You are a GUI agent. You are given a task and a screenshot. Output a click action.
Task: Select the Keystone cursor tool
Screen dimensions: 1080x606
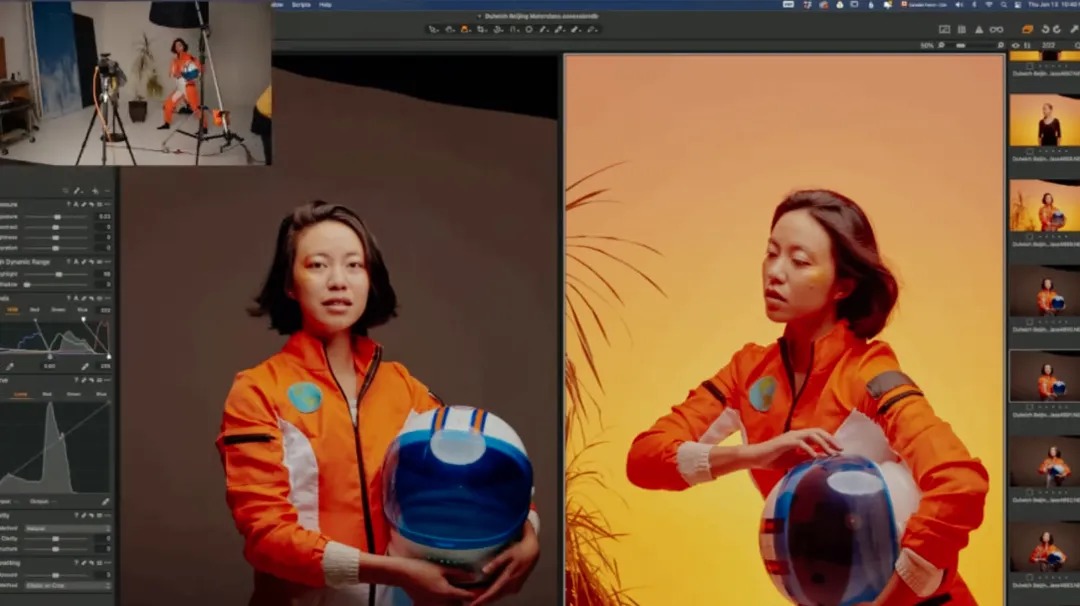513,30
